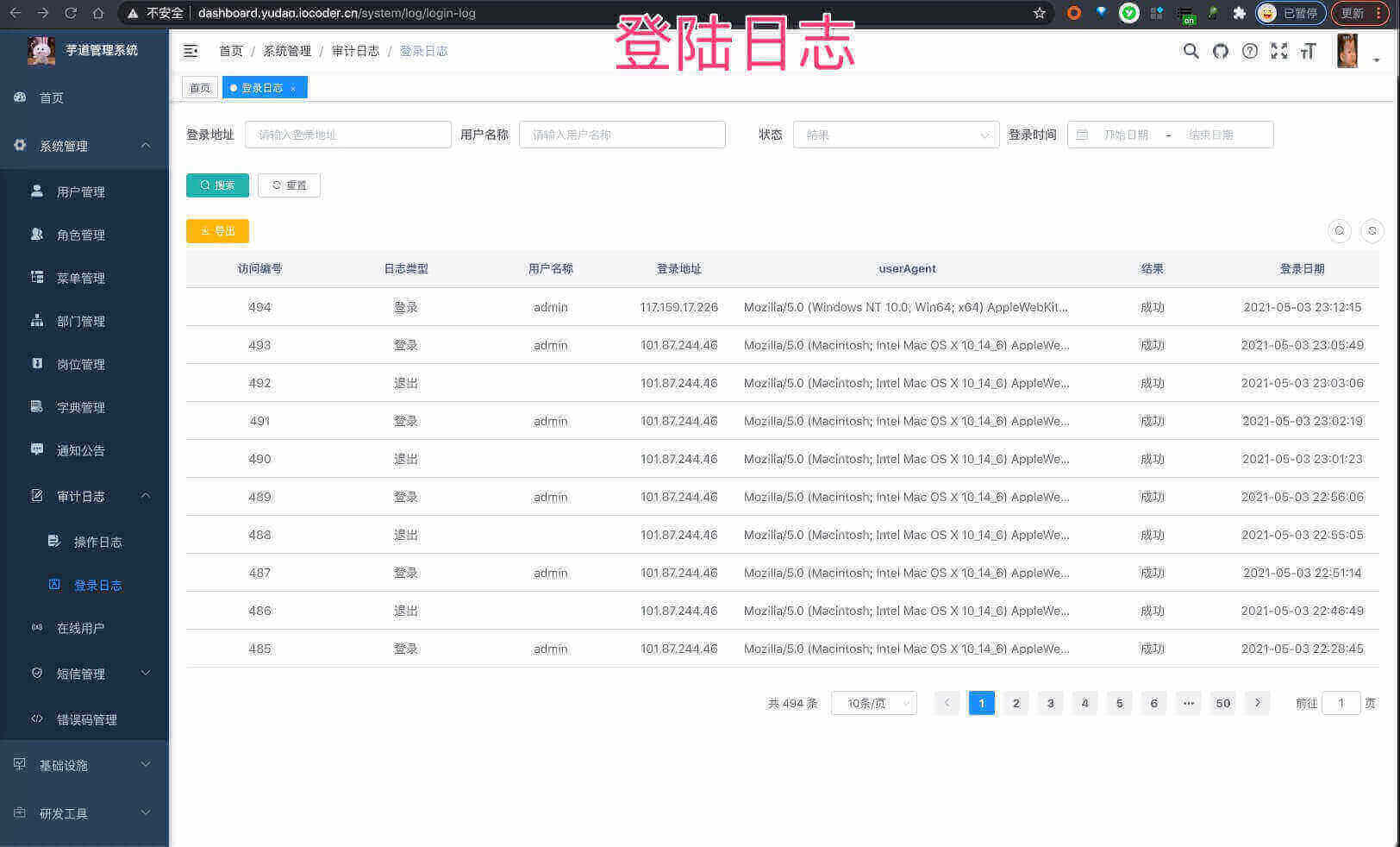Collapse the sidebar with the hamburger icon
Viewport: 1400px width, 847px height.
click(191, 51)
